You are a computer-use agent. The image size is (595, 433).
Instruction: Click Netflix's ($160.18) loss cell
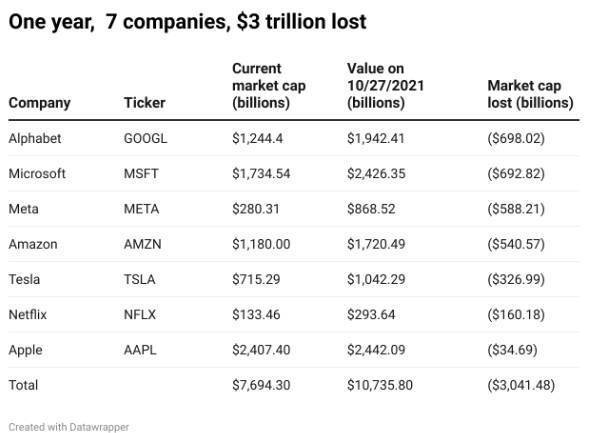[516, 315]
